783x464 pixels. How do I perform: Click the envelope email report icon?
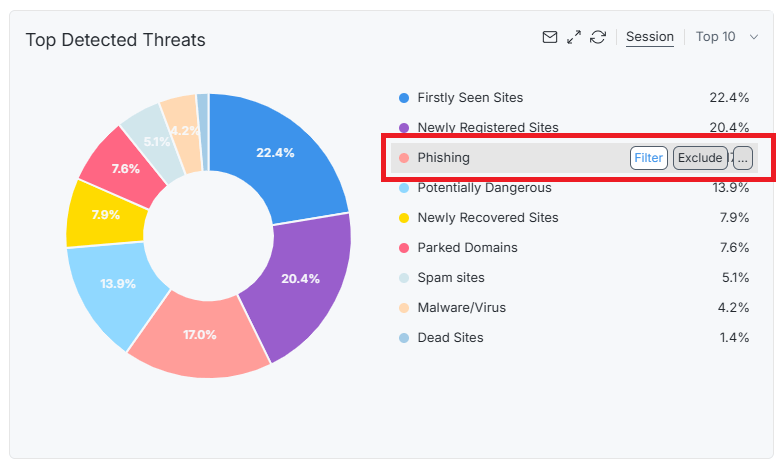tap(550, 37)
